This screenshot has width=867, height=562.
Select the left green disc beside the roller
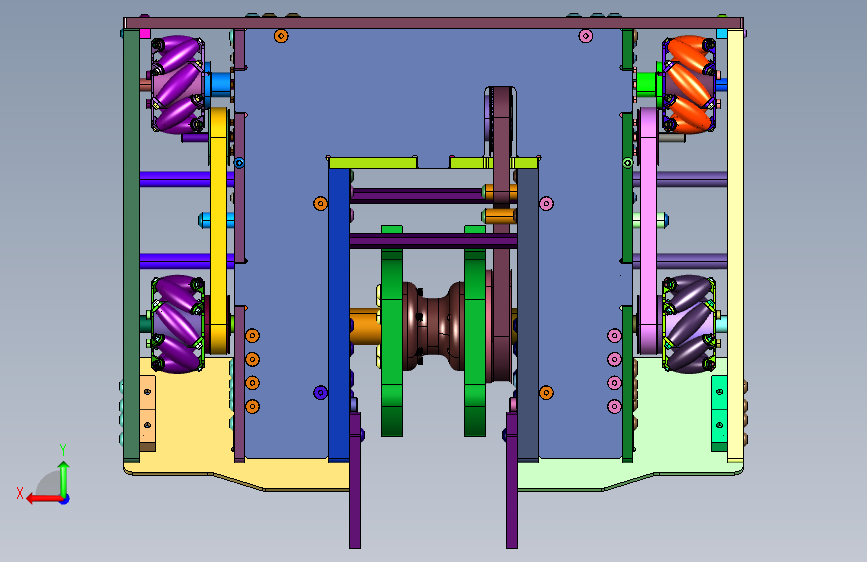(392, 331)
